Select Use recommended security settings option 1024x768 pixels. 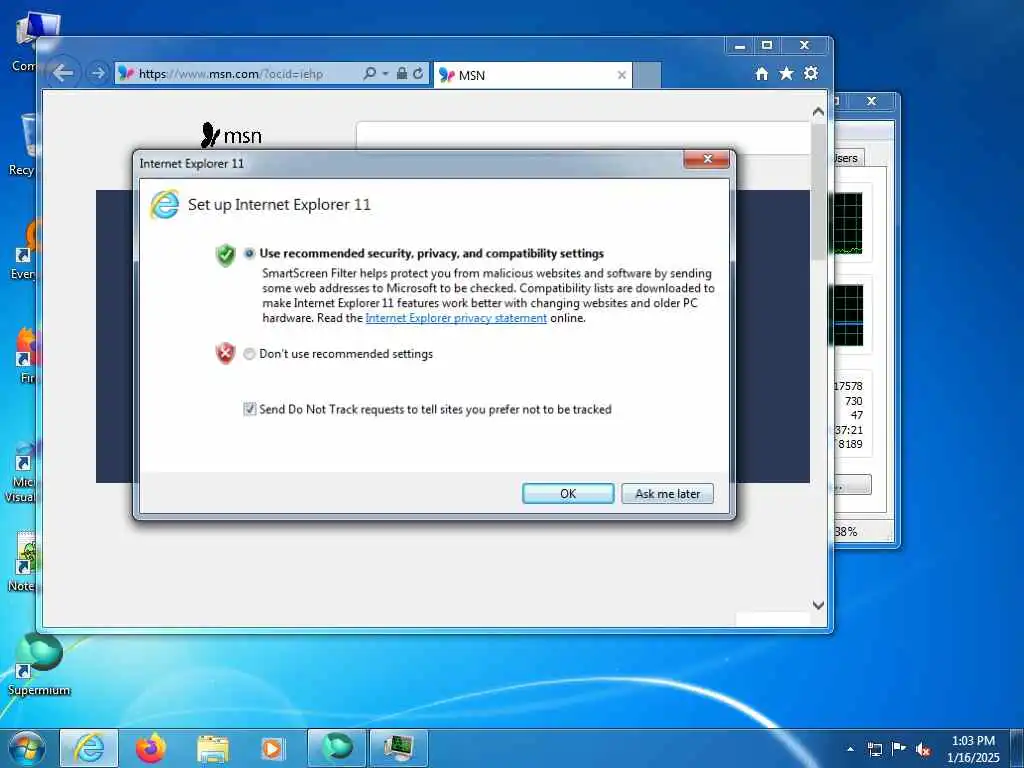coord(249,253)
